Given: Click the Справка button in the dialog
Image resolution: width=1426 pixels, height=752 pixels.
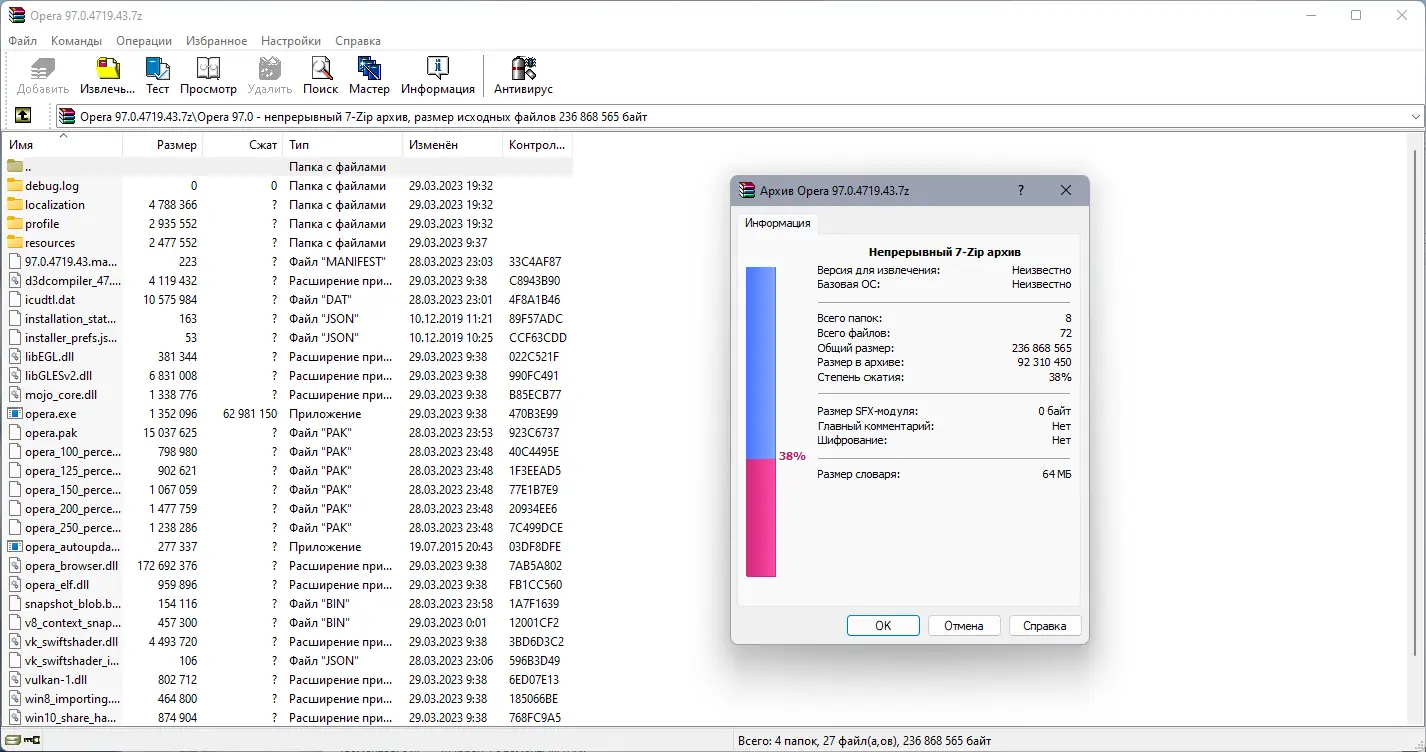Looking at the screenshot, I should click(1045, 626).
